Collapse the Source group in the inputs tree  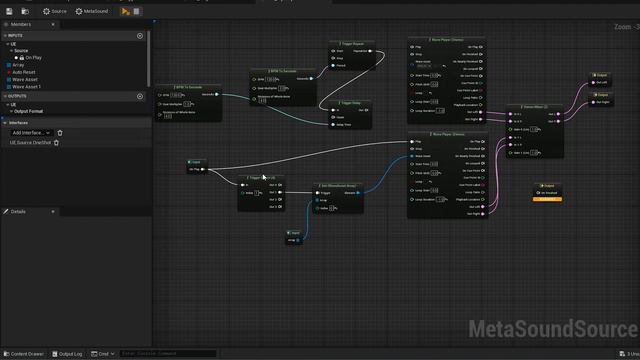(x=11, y=51)
